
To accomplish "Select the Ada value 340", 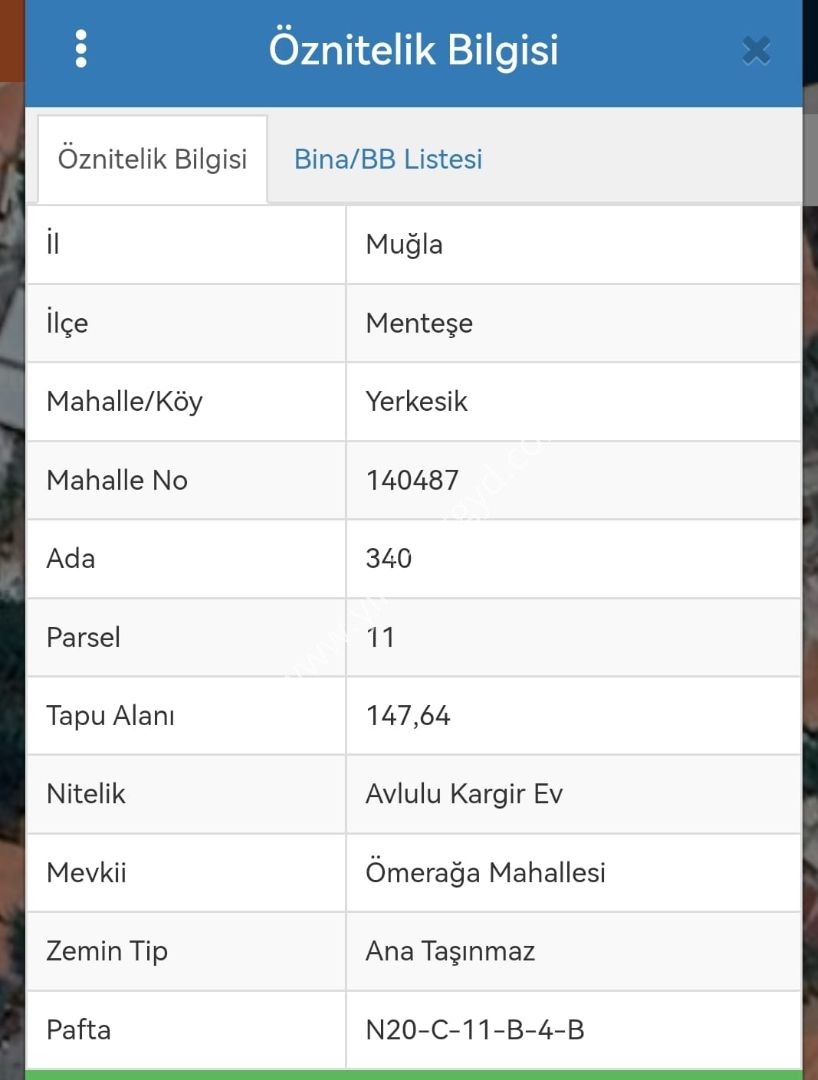I will click(388, 559).
